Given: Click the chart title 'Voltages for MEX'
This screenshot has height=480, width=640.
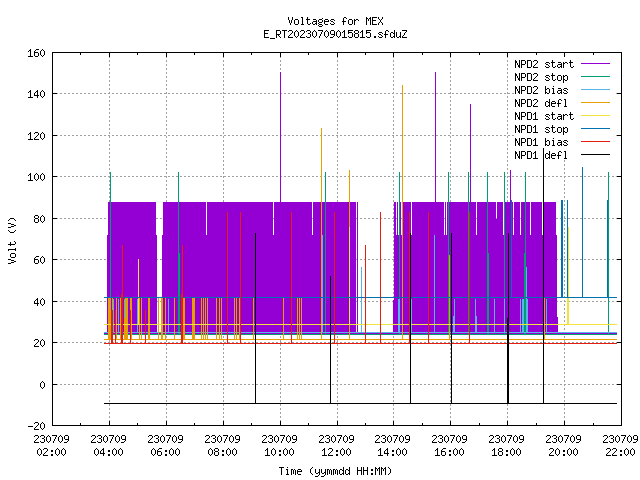Looking at the screenshot, I should [x=335, y=21].
